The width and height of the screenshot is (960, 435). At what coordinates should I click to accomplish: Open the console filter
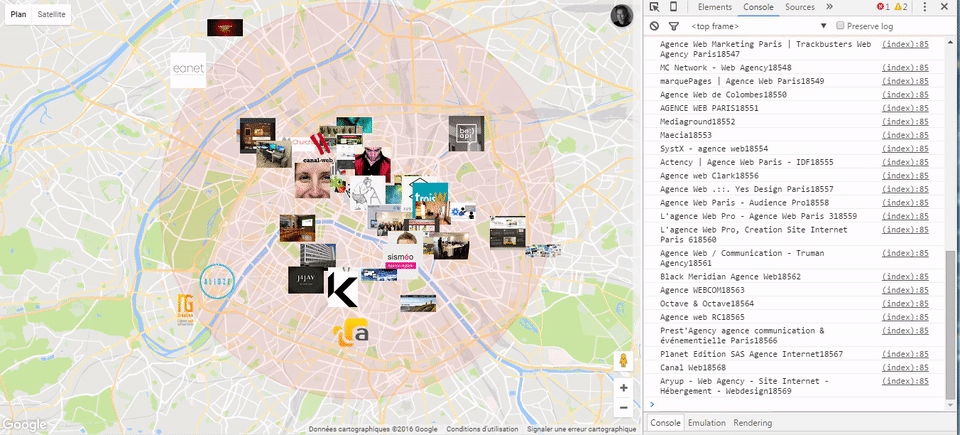673,26
